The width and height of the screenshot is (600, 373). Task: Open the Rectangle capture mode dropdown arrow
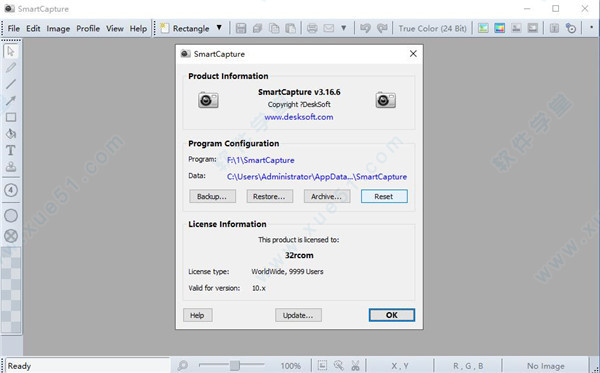pyautogui.click(x=219, y=28)
